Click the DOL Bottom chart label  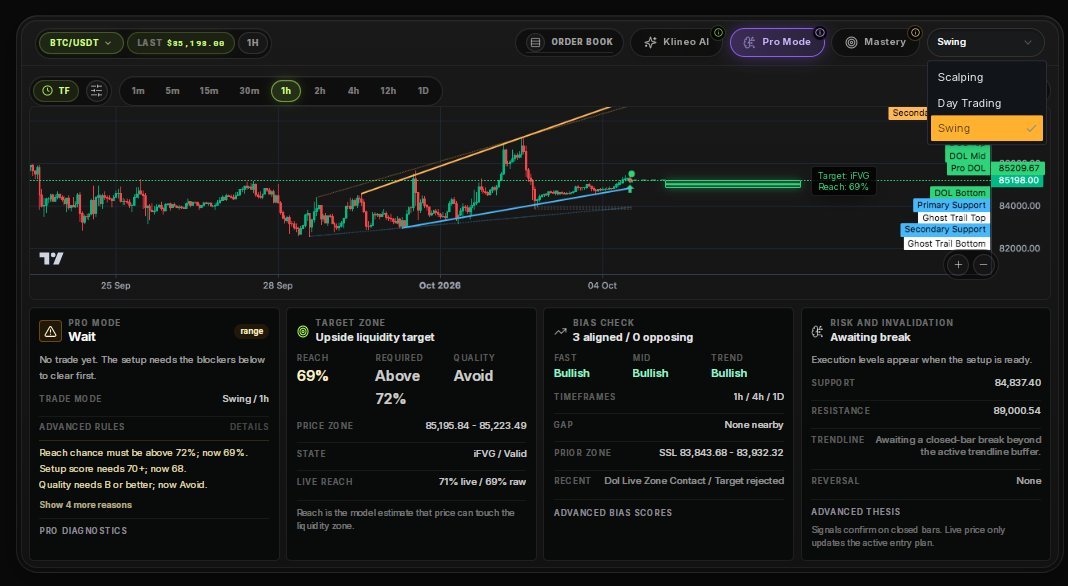coord(960,193)
